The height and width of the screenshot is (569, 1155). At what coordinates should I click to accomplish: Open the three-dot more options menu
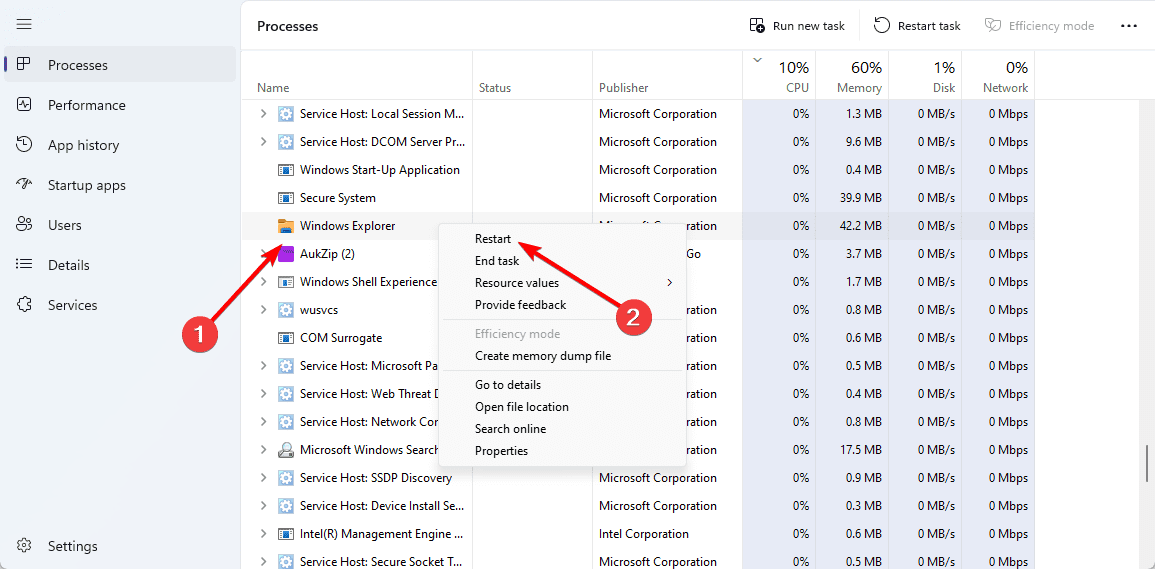coord(1128,26)
